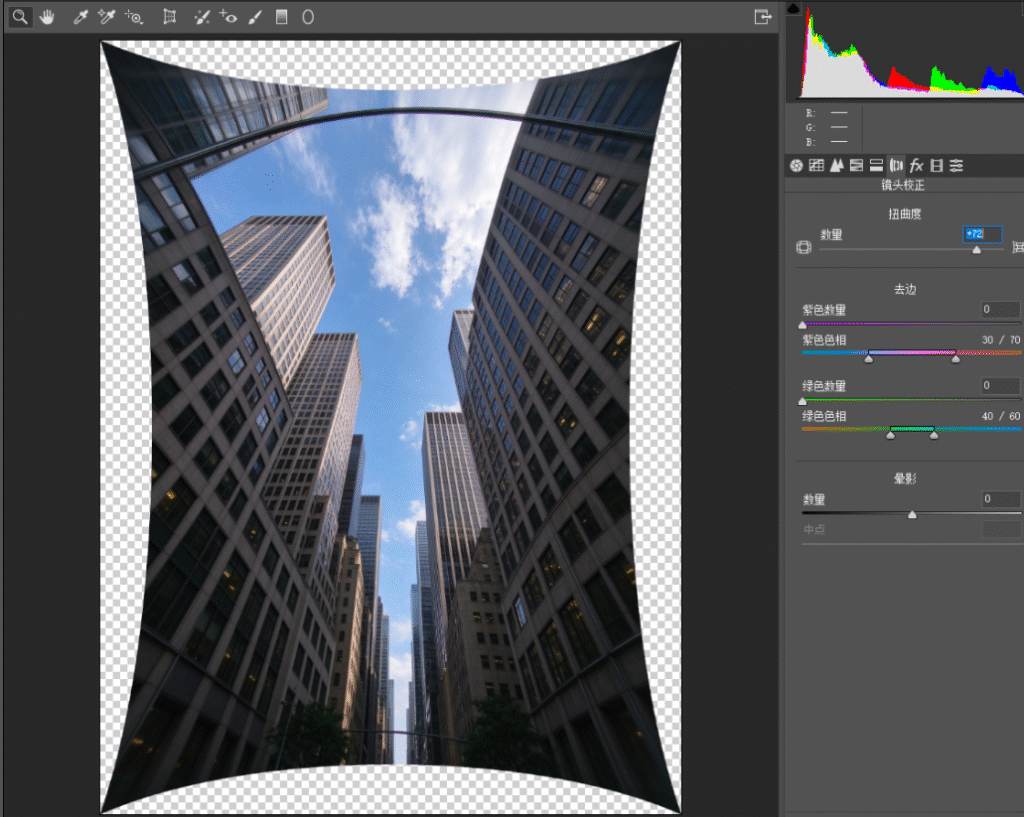Click barrel distortion icon left of slider
1024x817 pixels.
click(804, 247)
